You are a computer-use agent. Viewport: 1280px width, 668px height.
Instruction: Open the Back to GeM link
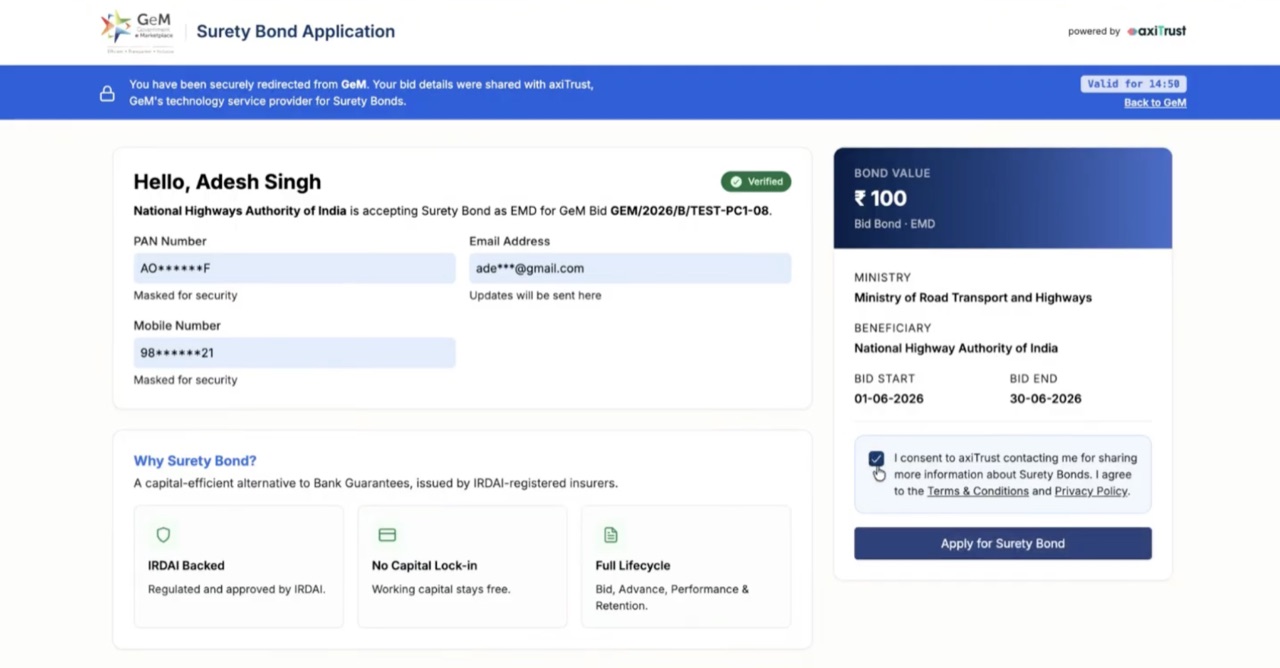(1155, 102)
